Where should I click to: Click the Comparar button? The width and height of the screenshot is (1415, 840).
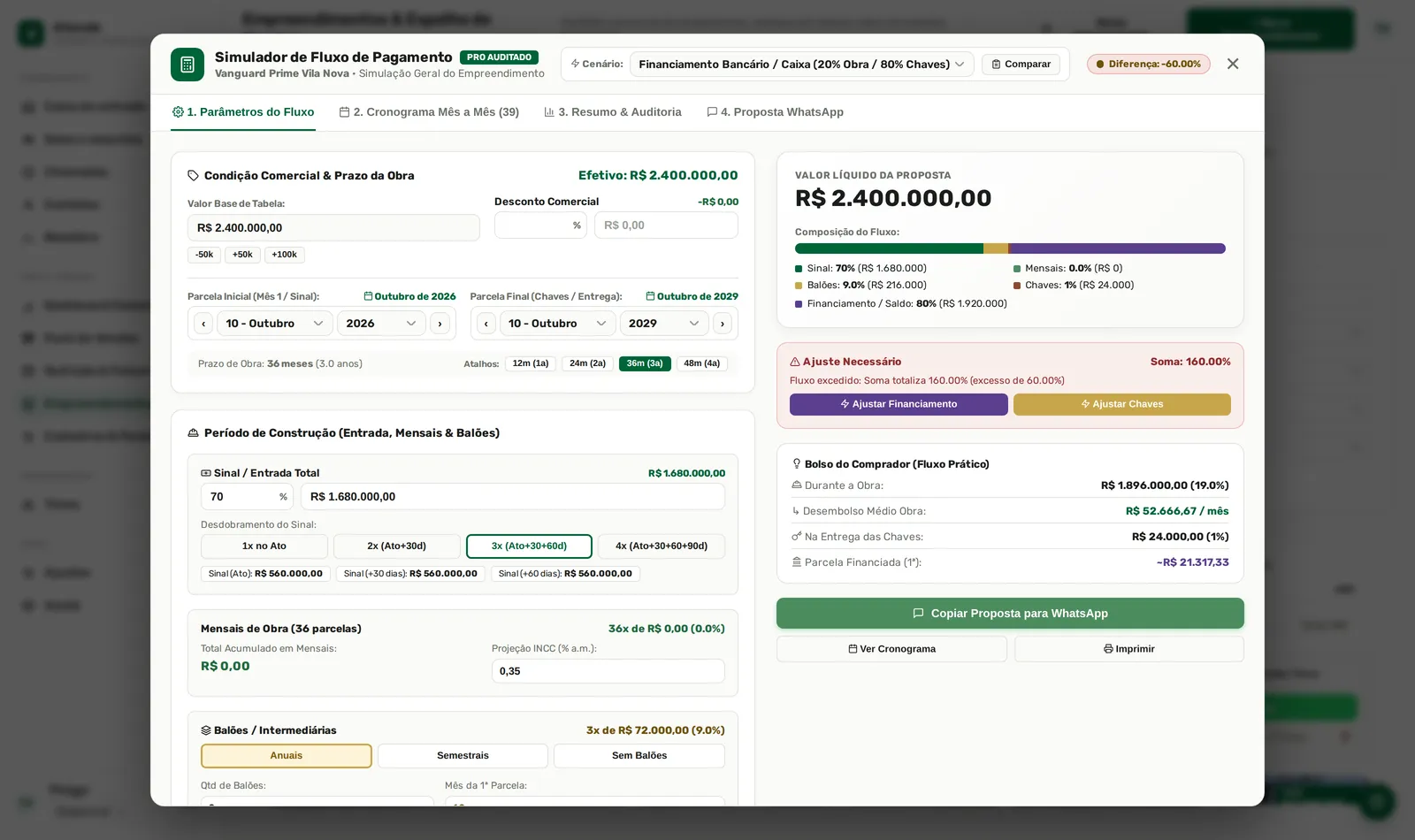click(x=1021, y=65)
